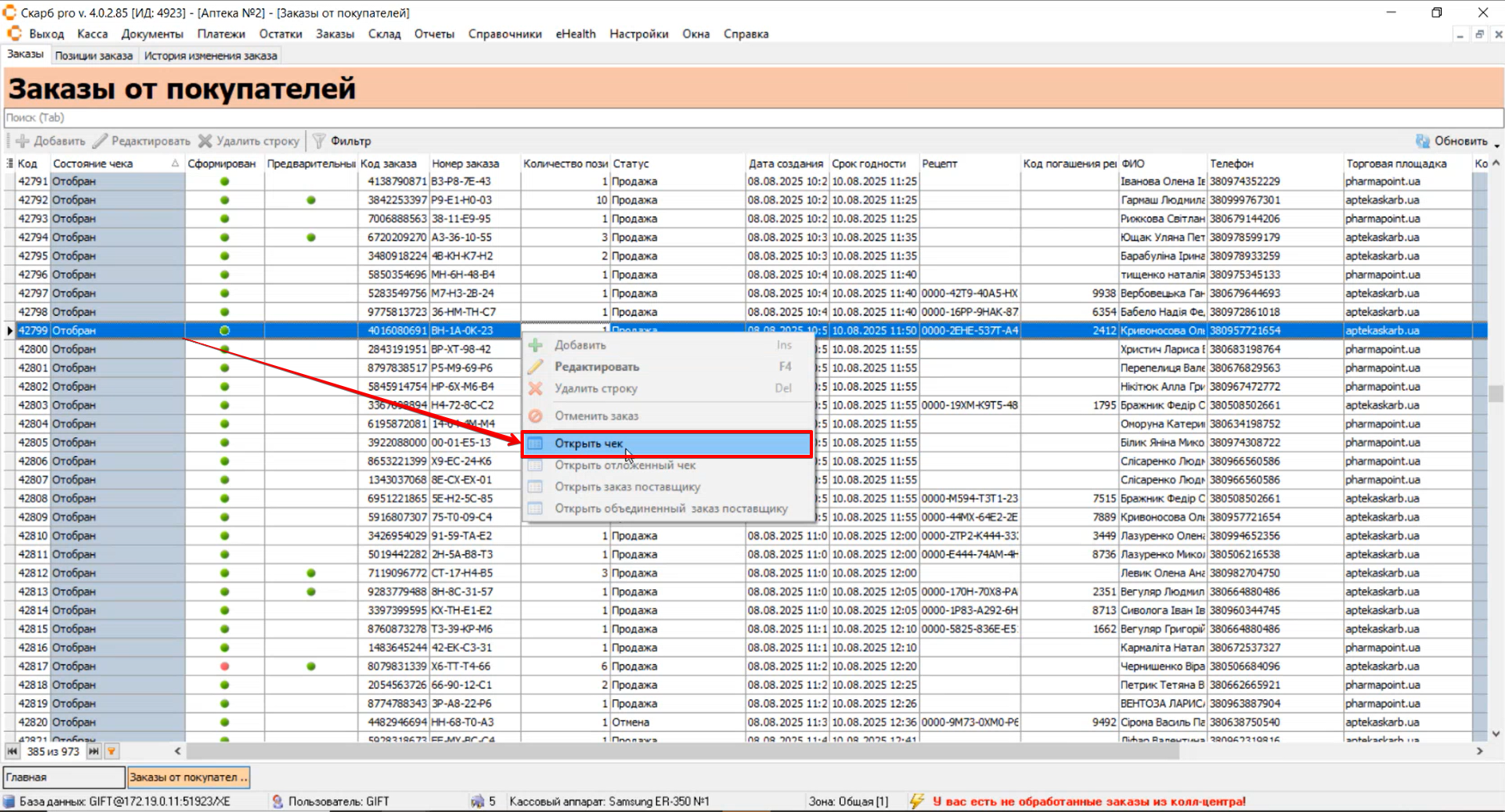The width and height of the screenshot is (1505, 812).
Task: Click sort arrow on Состояние чека column
Action: coord(175,163)
